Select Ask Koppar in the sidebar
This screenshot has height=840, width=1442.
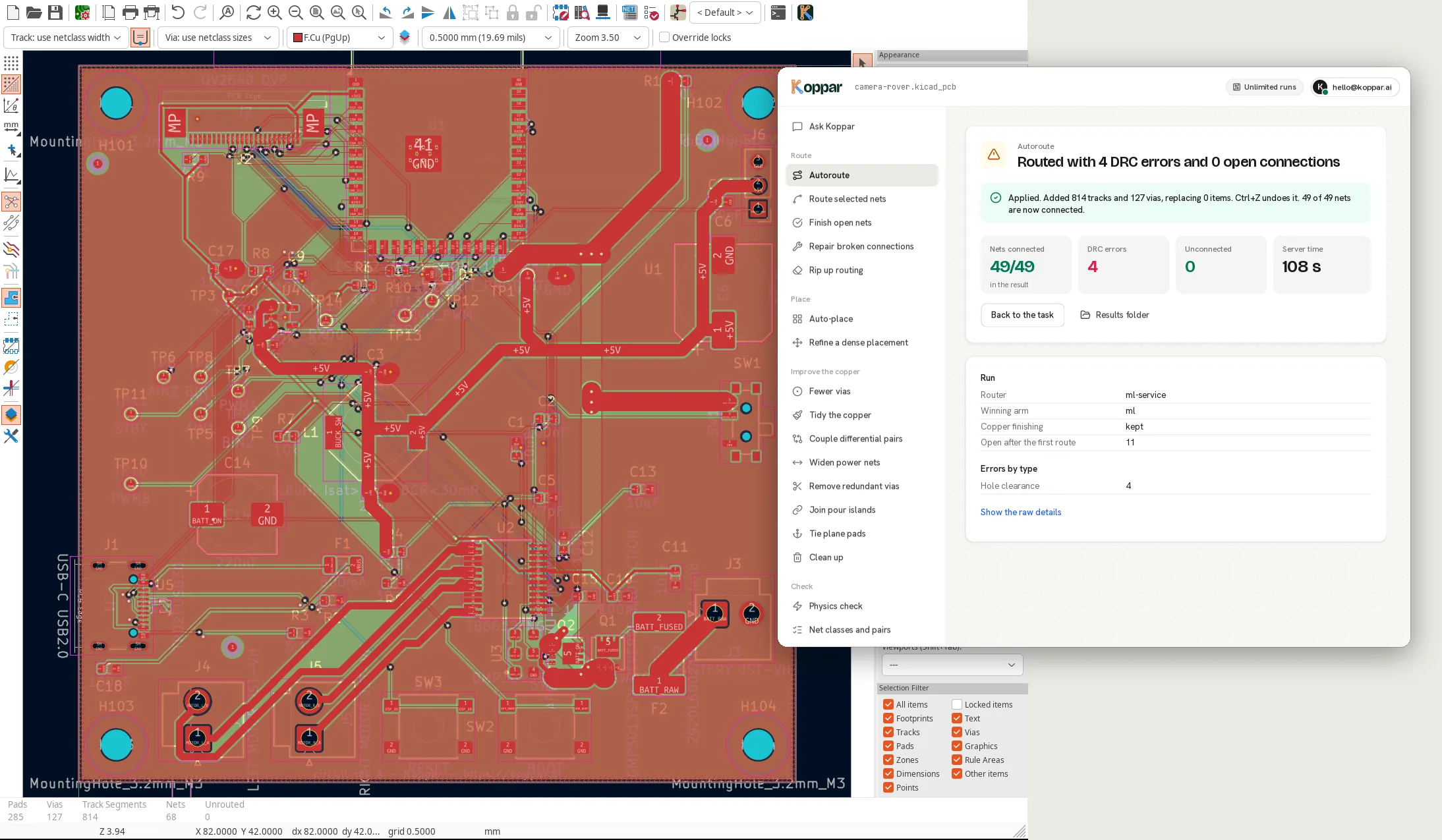(x=861, y=126)
